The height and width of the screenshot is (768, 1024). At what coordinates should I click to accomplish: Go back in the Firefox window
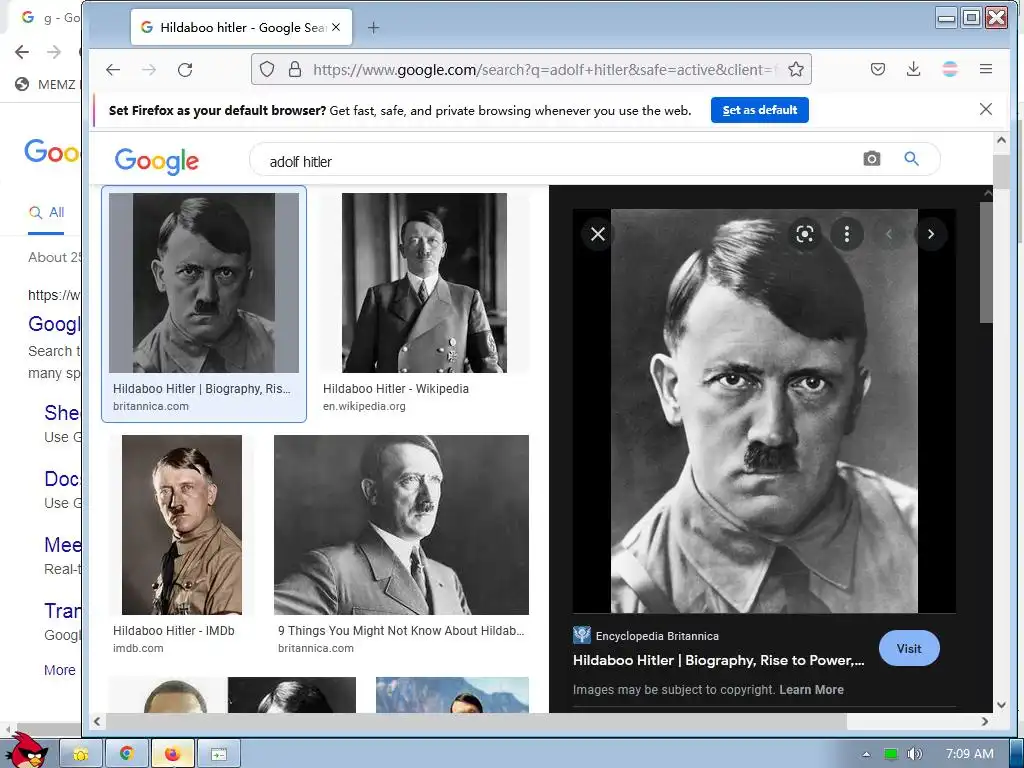point(113,70)
